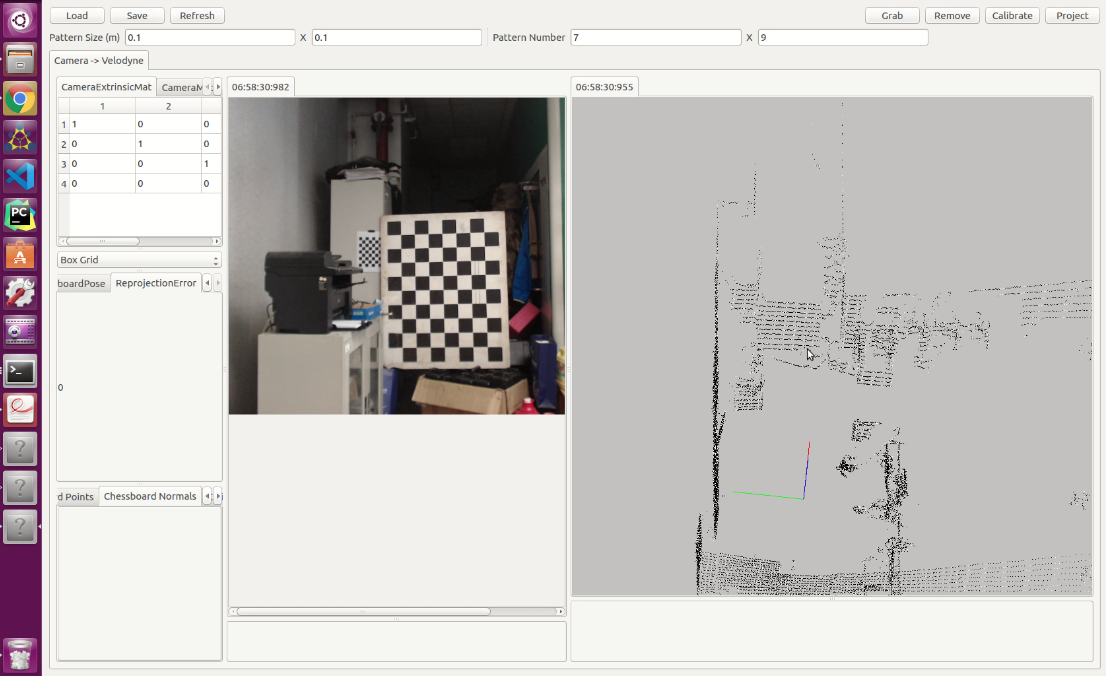Select column header 1 in the matrix table
The height and width of the screenshot is (676, 1106).
102,106
